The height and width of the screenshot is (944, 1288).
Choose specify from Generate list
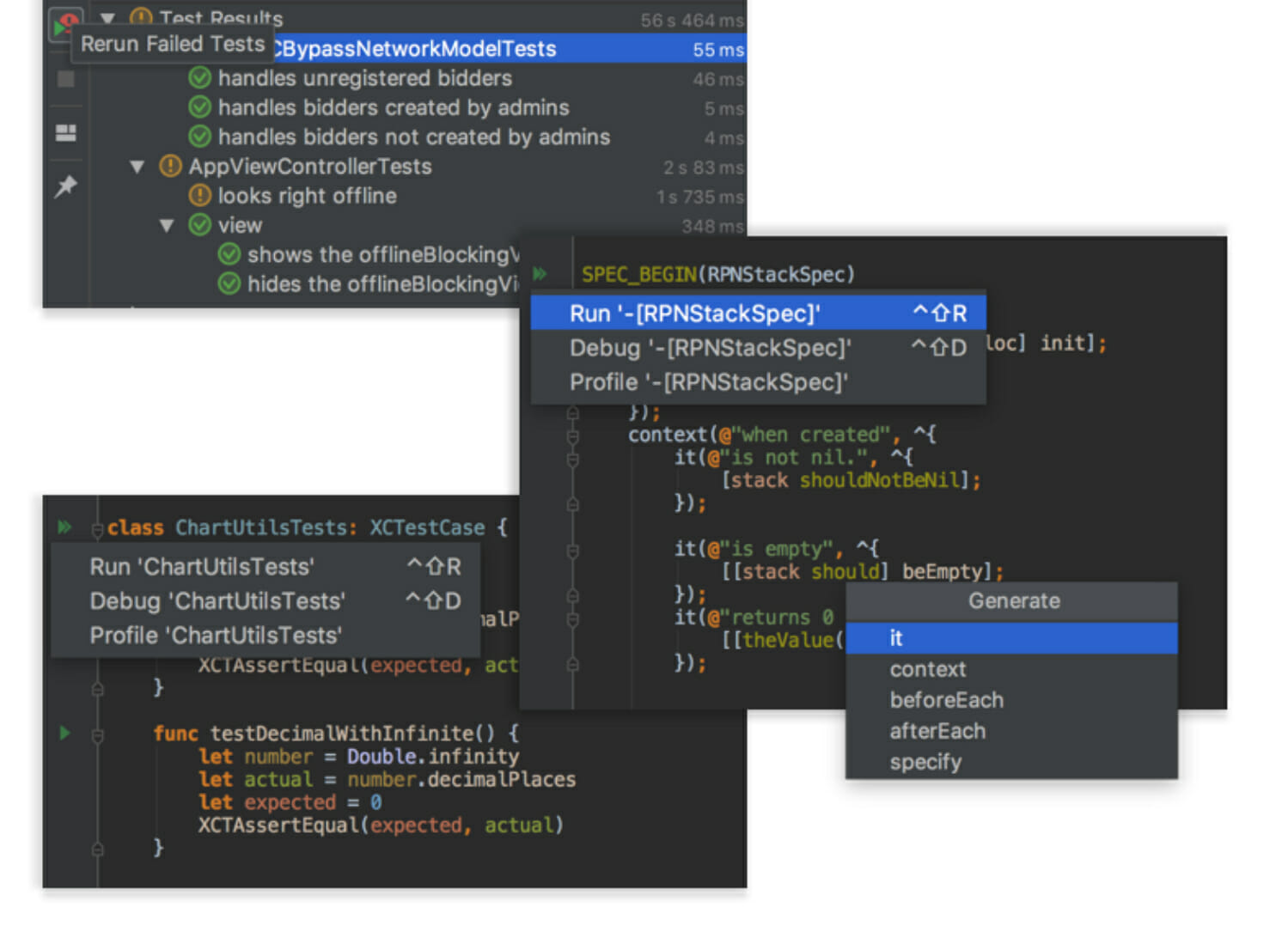[925, 762]
